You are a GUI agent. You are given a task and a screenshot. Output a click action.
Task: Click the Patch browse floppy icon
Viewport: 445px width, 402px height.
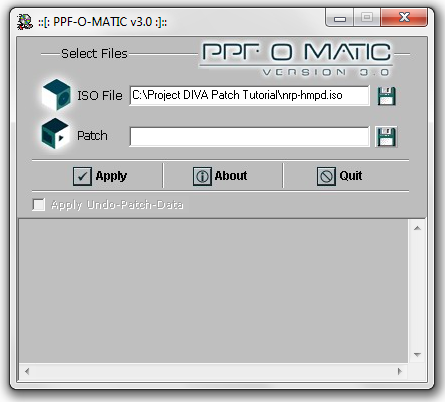point(386,137)
